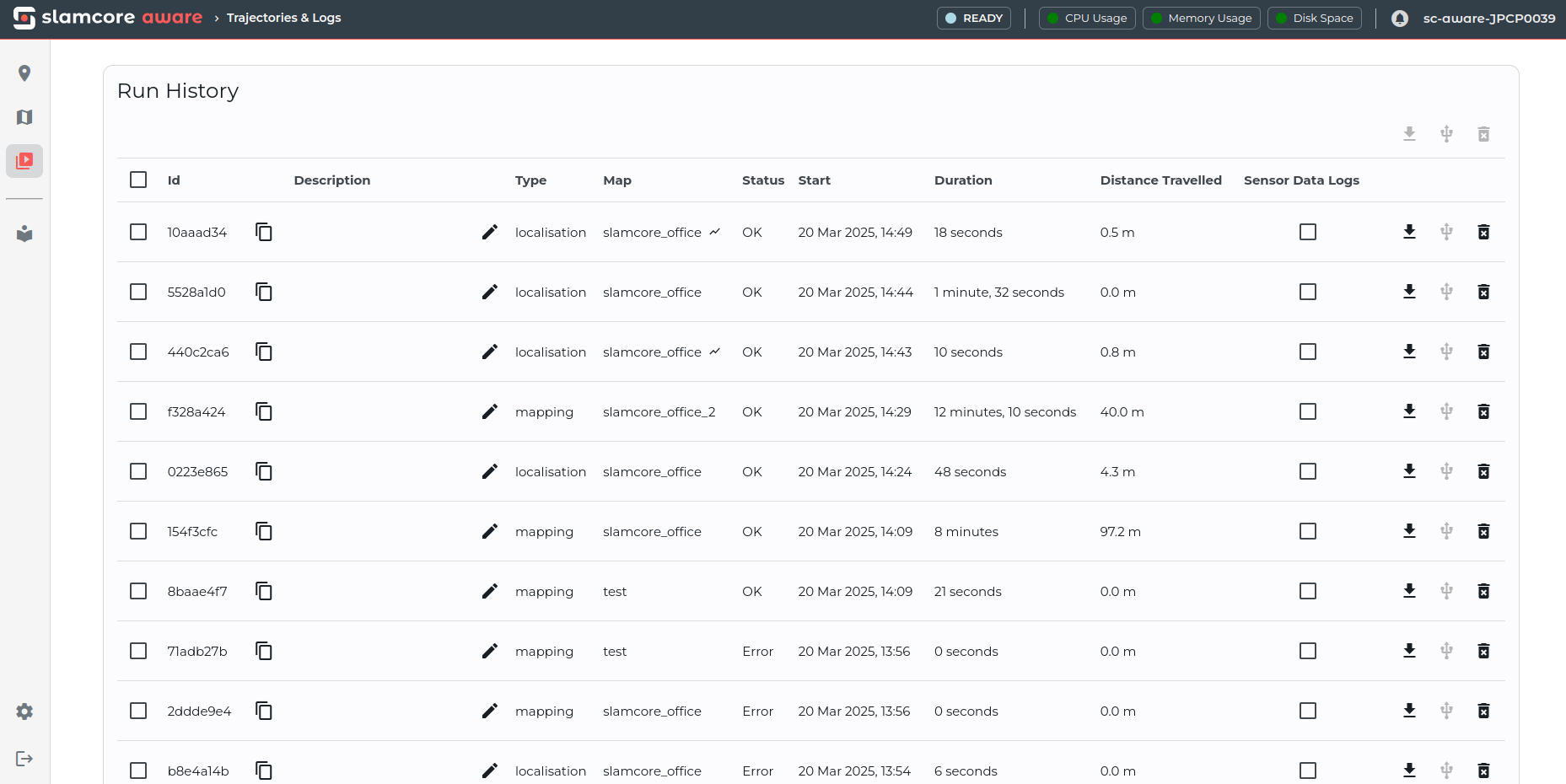Delete run 8baae4f7
Image resolution: width=1566 pixels, height=784 pixels.
[x=1483, y=591]
